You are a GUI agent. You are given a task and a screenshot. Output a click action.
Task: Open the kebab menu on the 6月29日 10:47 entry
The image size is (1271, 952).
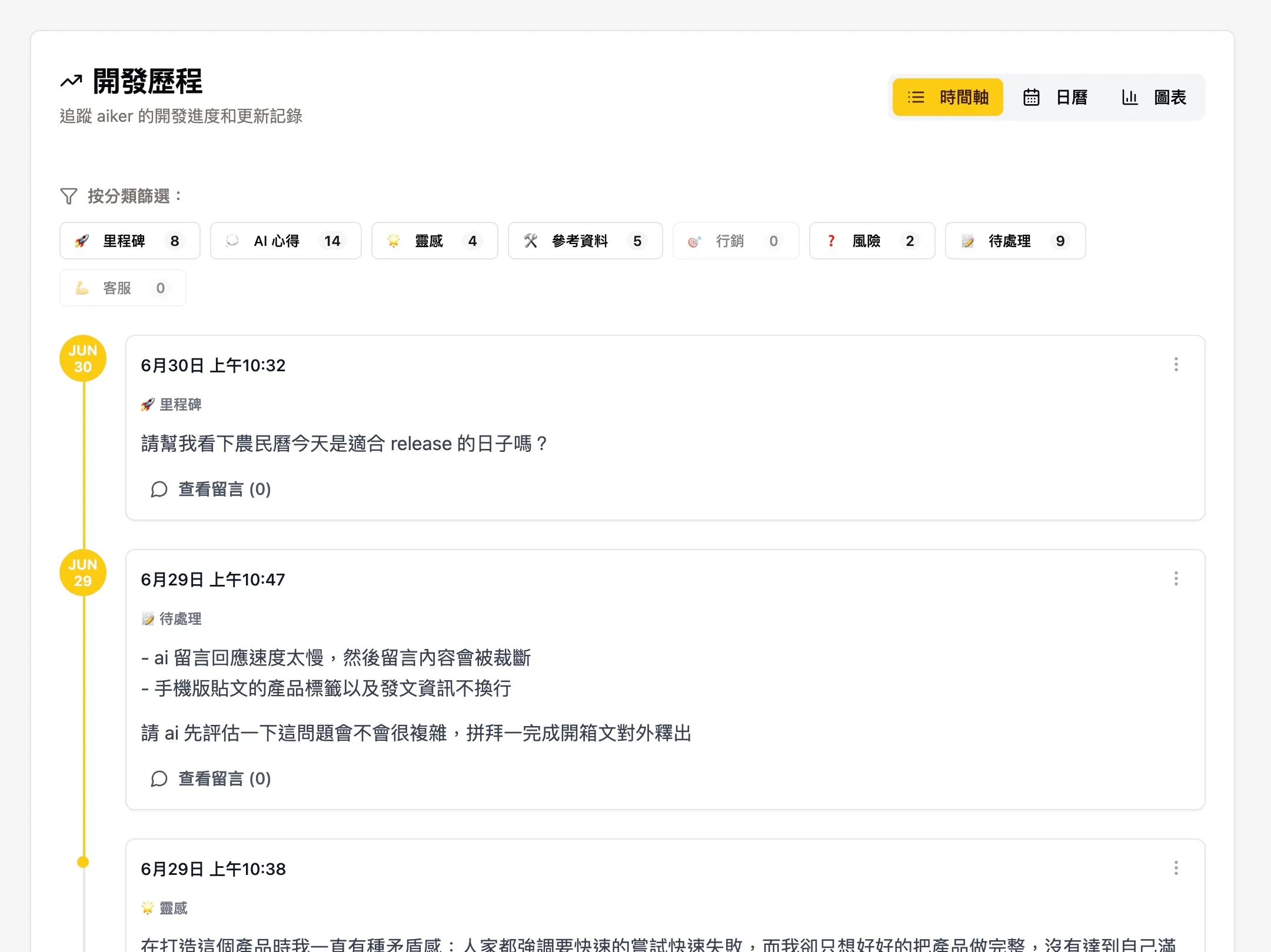pyautogui.click(x=1176, y=578)
